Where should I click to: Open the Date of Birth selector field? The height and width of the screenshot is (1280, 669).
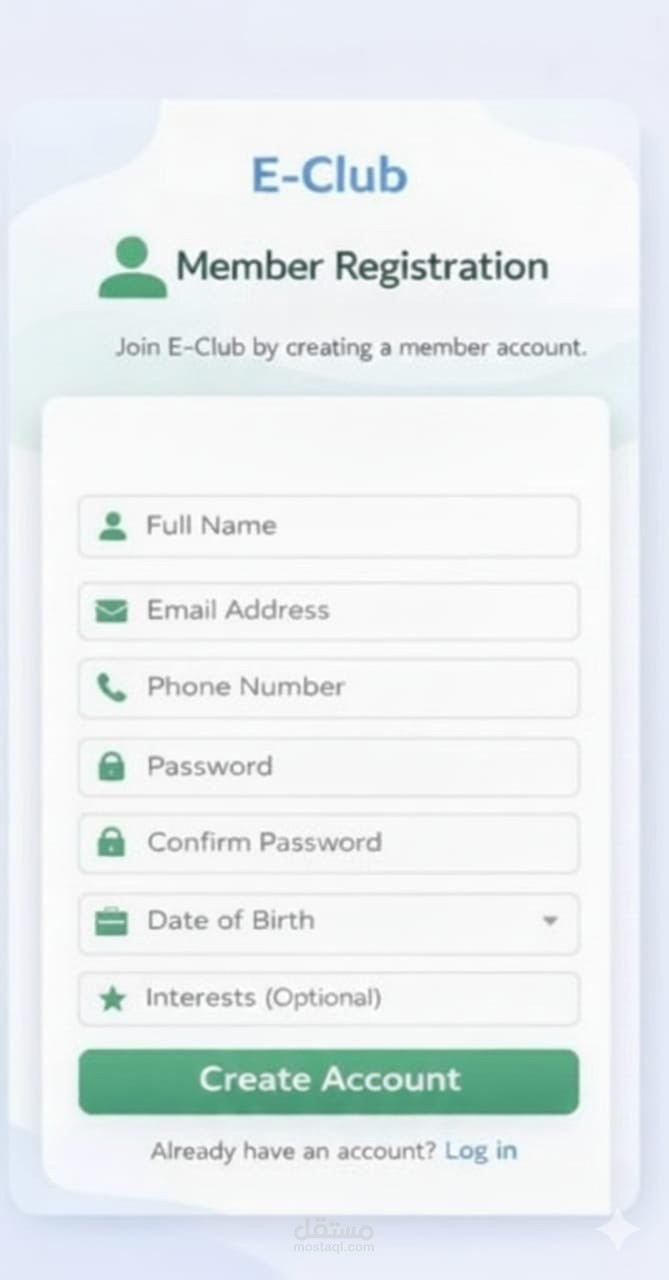click(x=329, y=922)
